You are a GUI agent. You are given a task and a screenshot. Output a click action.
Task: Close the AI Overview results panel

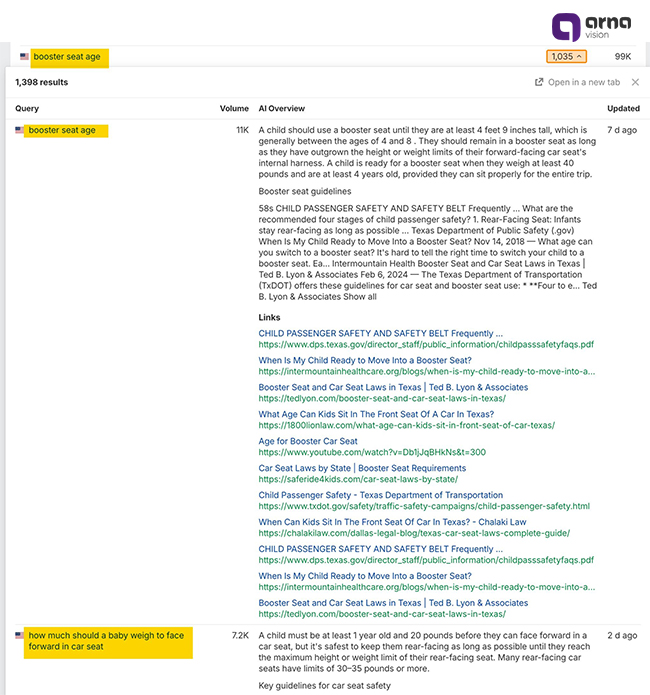[x=635, y=82]
